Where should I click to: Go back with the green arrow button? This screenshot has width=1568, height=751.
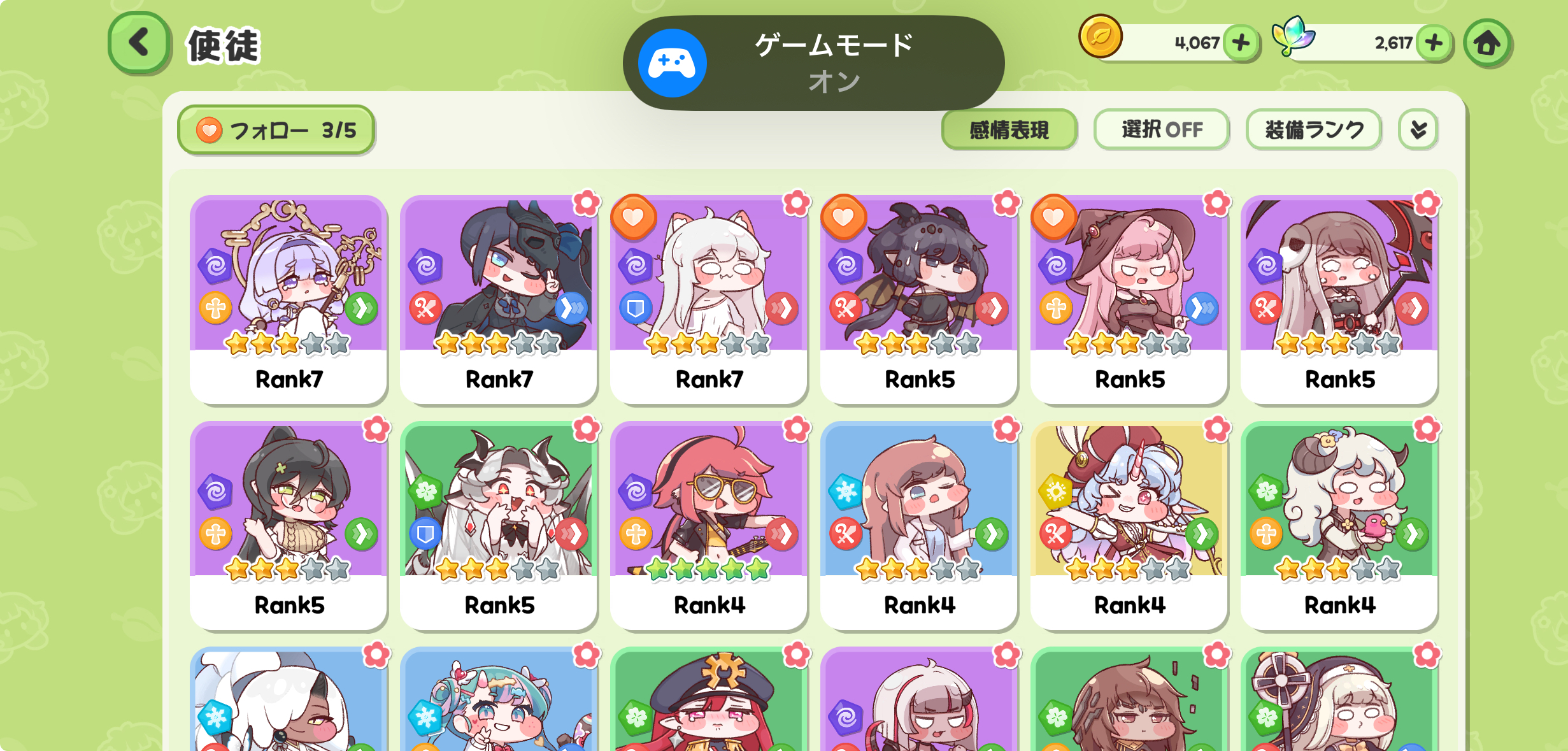pos(139,43)
